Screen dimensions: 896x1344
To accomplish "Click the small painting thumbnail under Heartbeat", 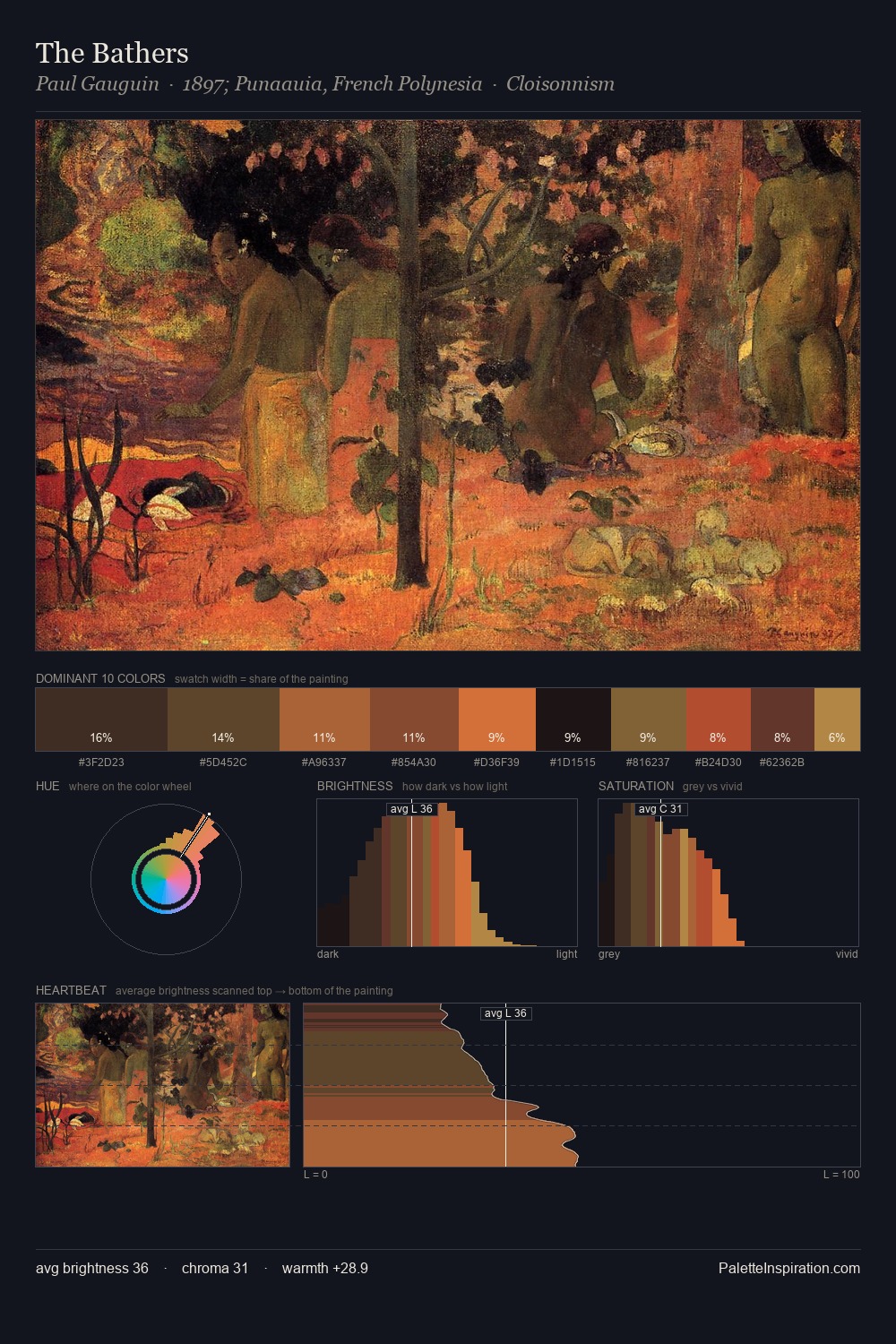I will click(163, 1085).
